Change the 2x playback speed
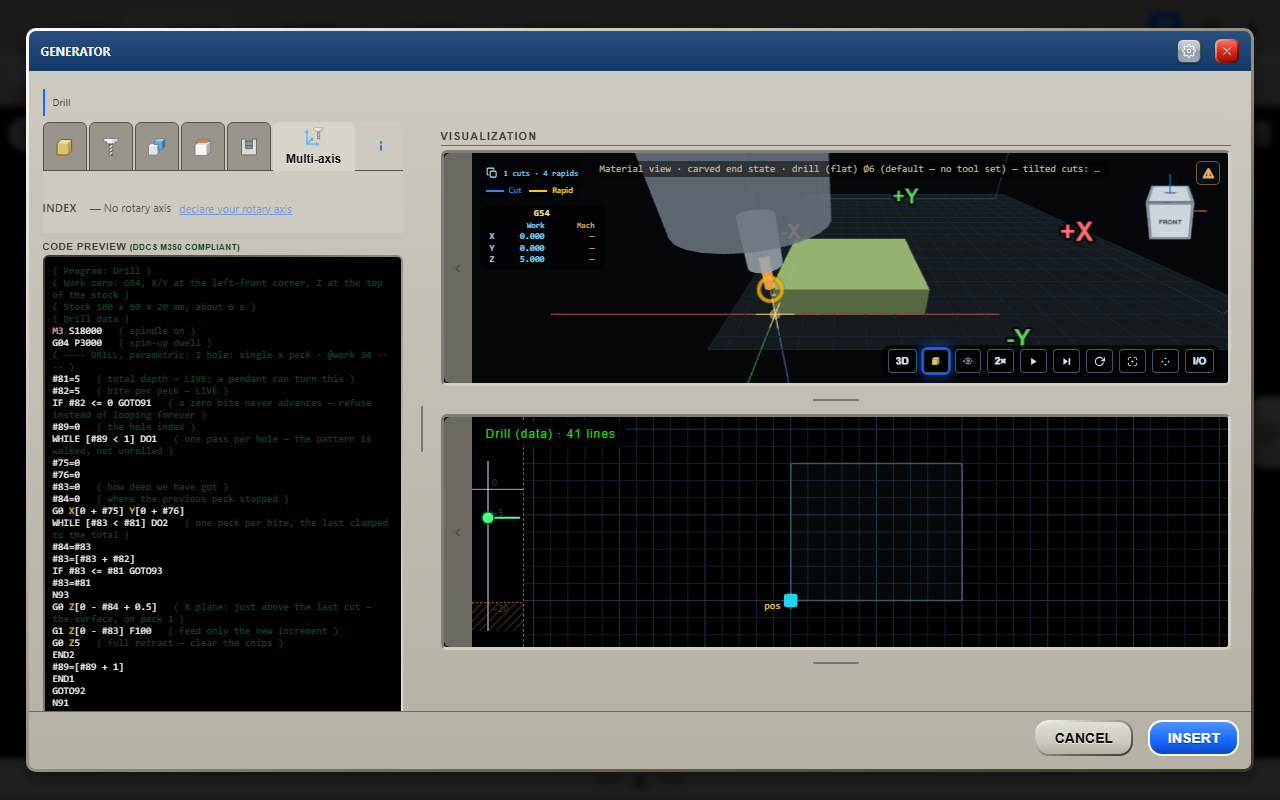The image size is (1280, 800). click(1000, 361)
